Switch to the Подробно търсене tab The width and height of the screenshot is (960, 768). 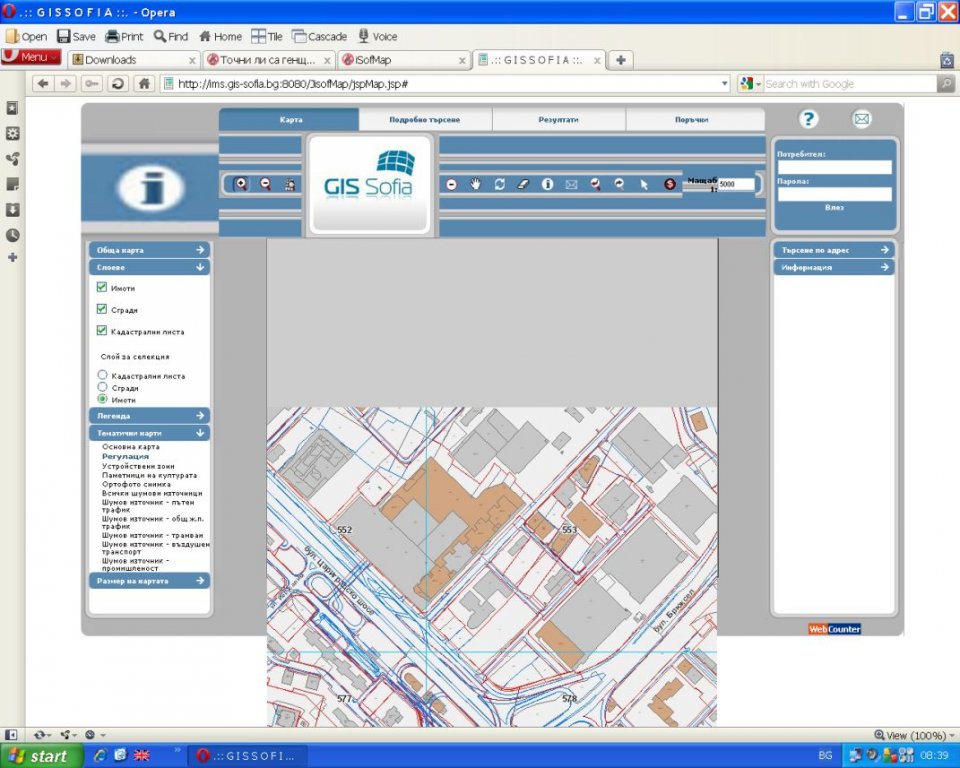425,120
